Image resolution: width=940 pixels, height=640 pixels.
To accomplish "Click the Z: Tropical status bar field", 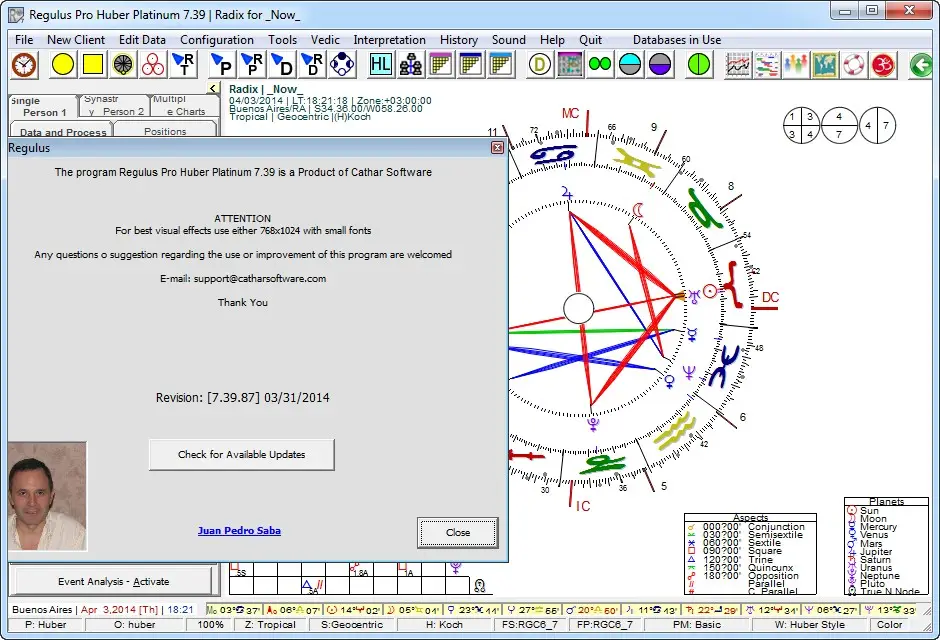I will coord(270,624).
